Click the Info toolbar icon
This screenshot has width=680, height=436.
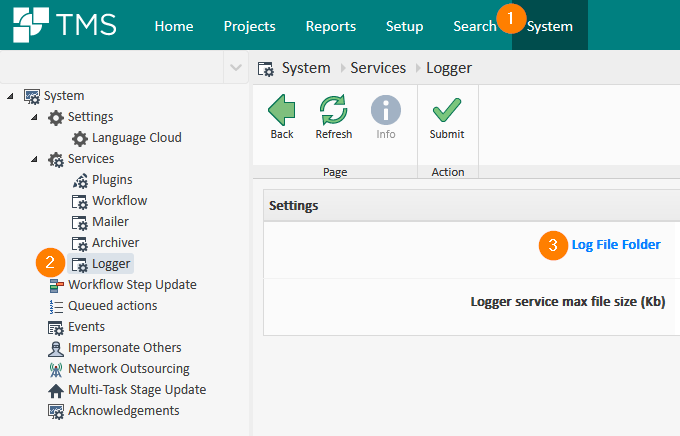(x=385, y=111)
